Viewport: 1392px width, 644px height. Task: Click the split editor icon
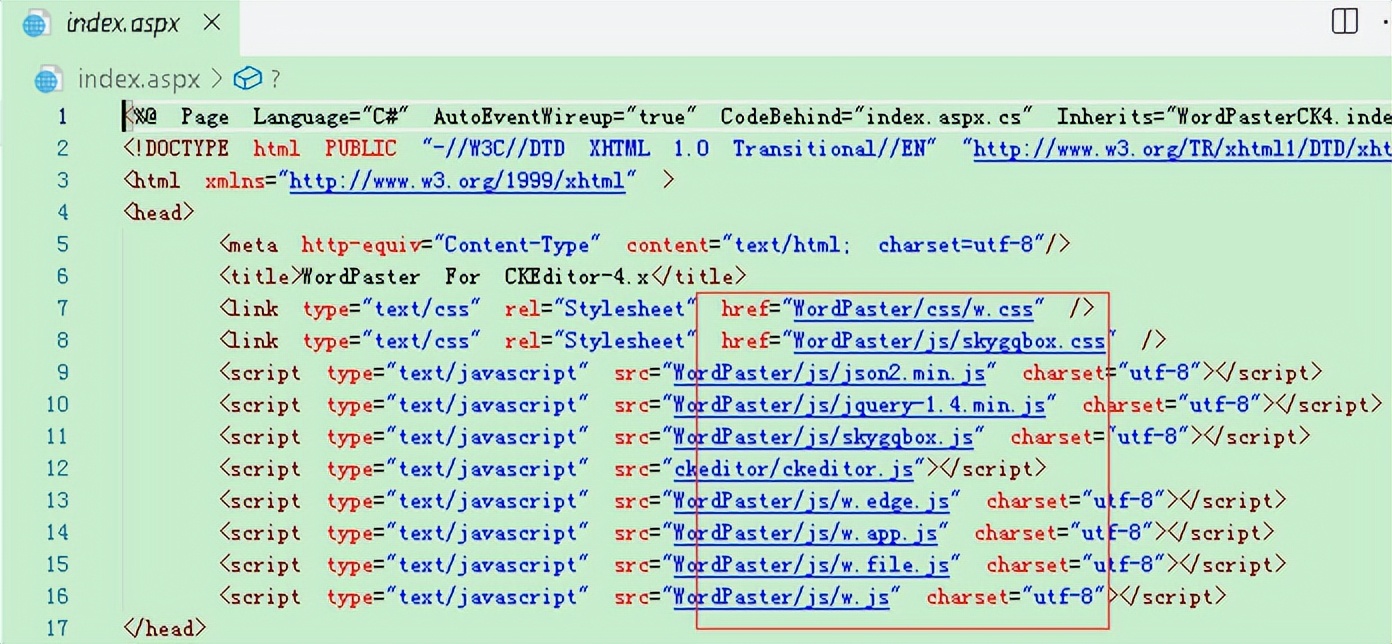1345,21
